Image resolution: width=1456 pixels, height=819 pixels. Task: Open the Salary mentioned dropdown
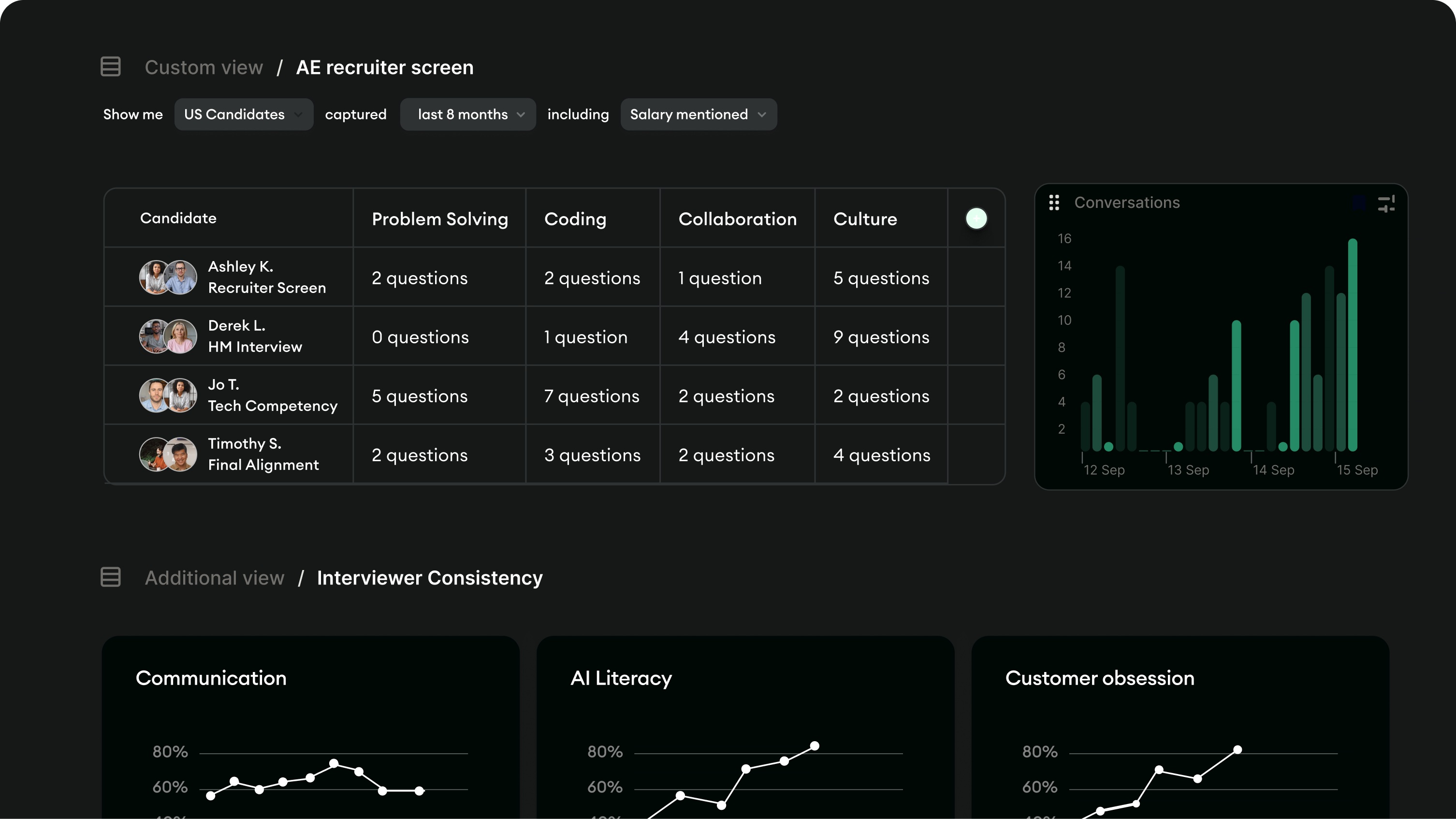[x=699, y=114]
